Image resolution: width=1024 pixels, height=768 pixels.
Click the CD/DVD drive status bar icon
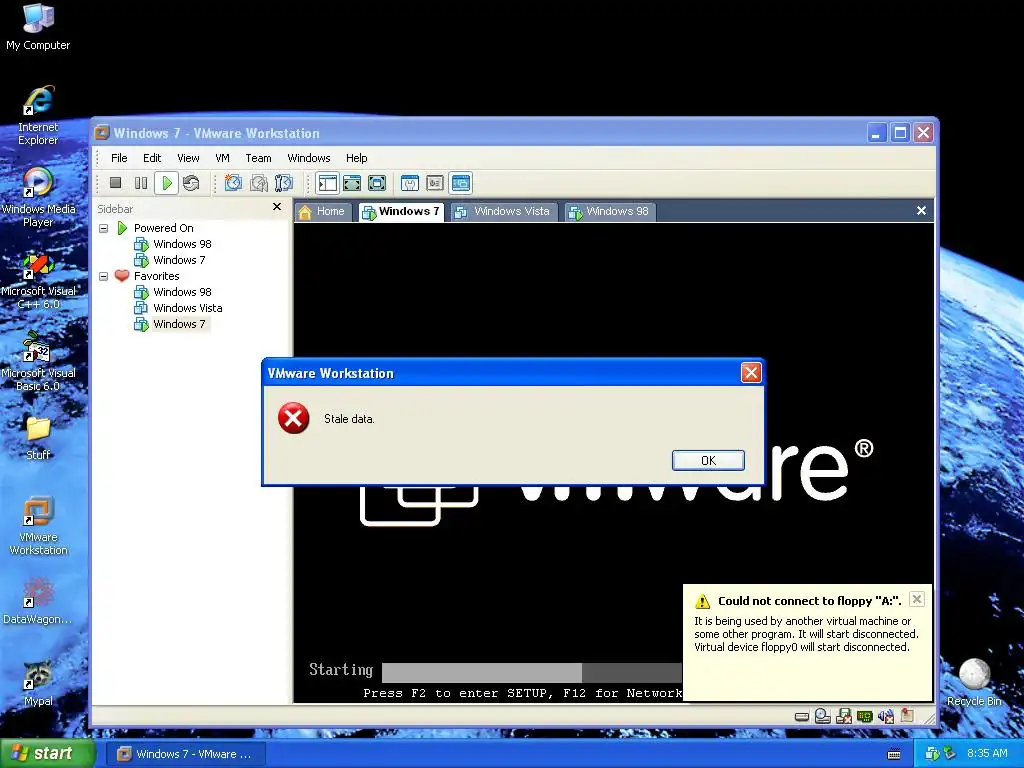[823, 716]
